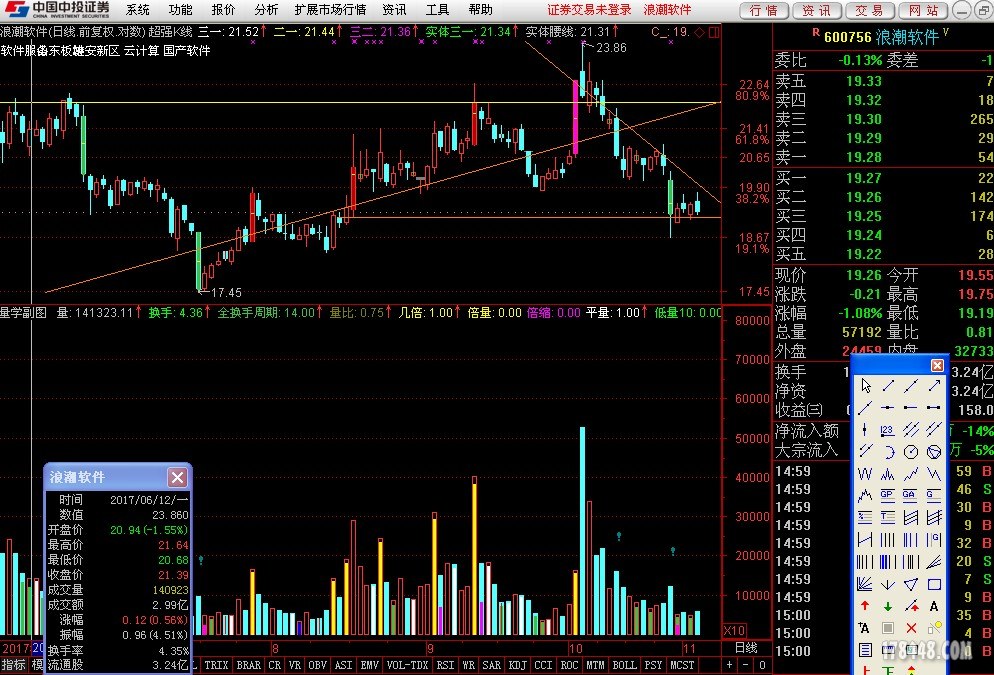Viewport: 994px width, 675px height.
Task: Close the 浪潮软件 data info popup
Action: (x=177, y=477)
